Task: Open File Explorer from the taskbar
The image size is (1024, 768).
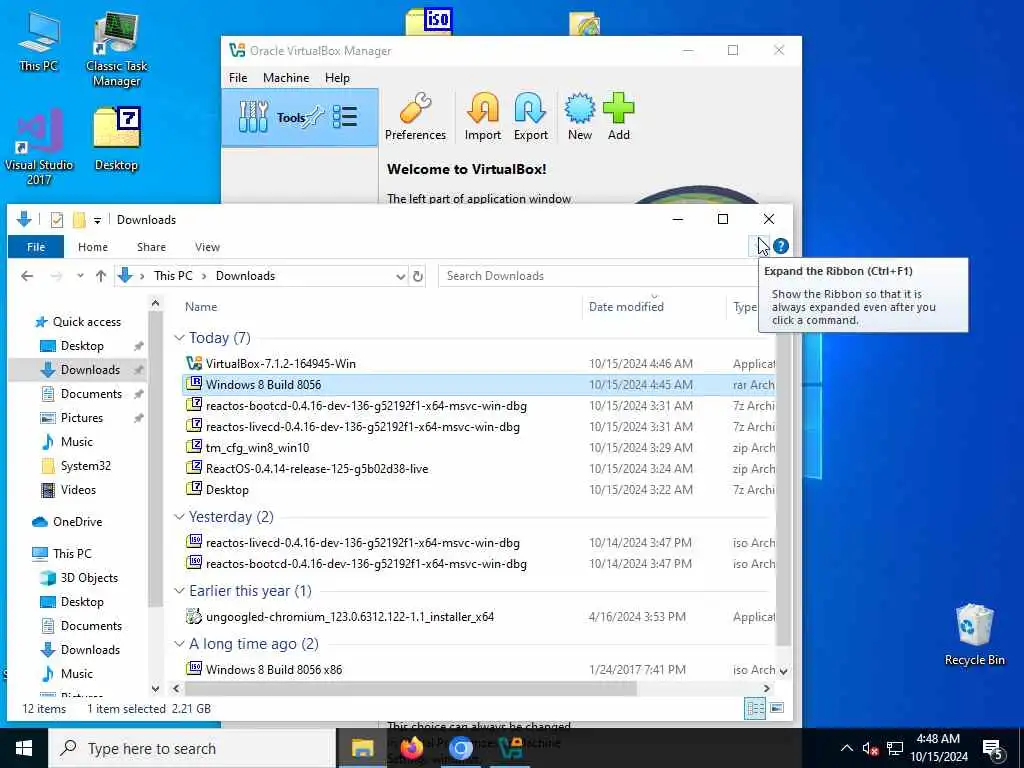Action: [362, 748]
